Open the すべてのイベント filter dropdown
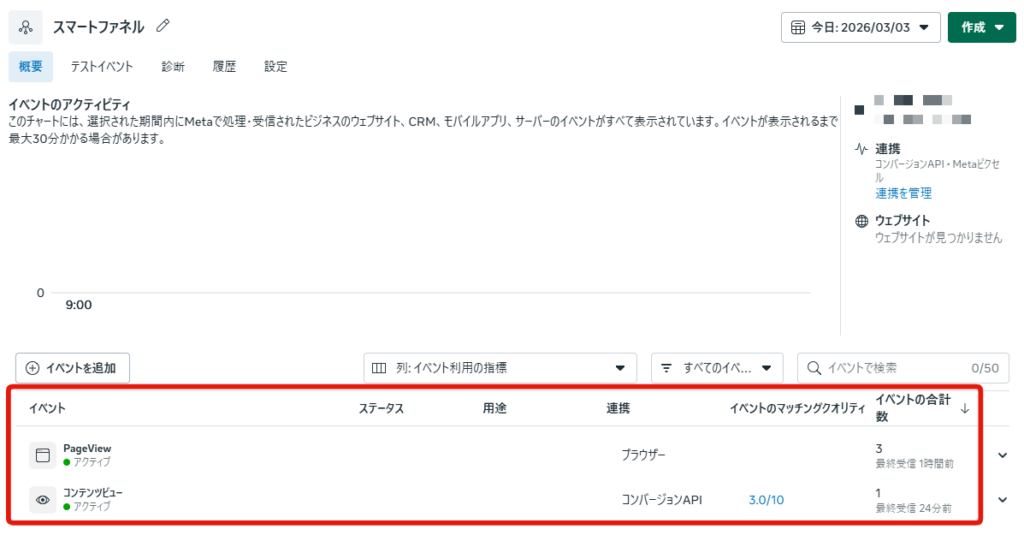The height and width of the screenshot is (535, 1024). tap(716, 368)
